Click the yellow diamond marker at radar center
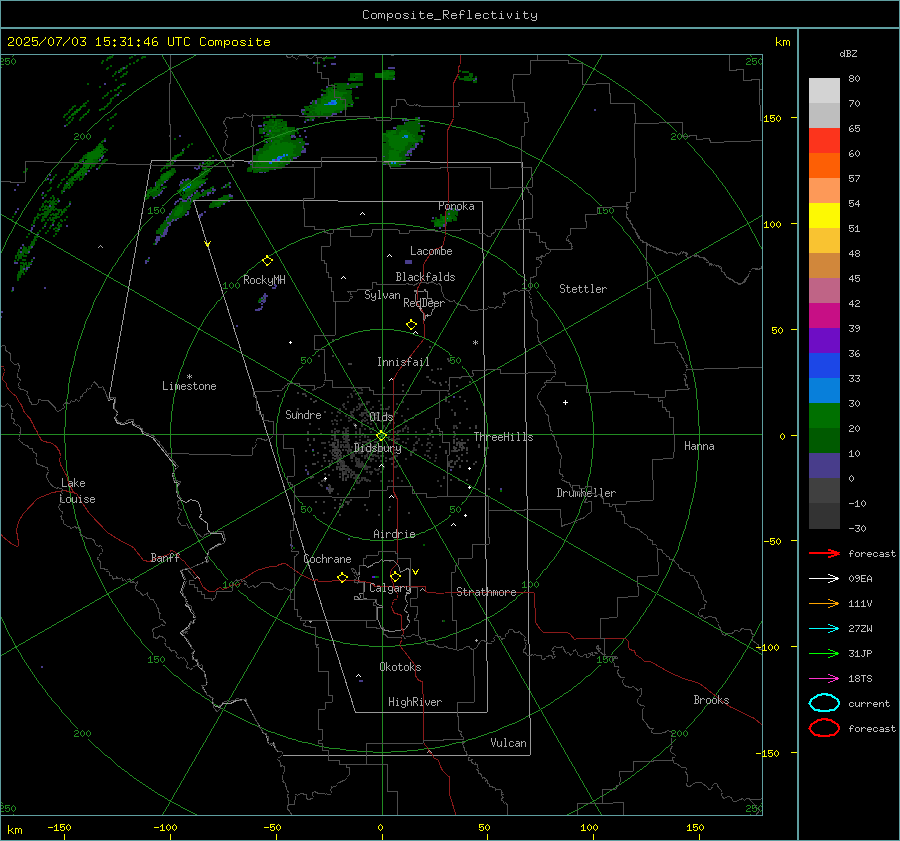Viewport: 900px width, 841px height. [382, 436]
